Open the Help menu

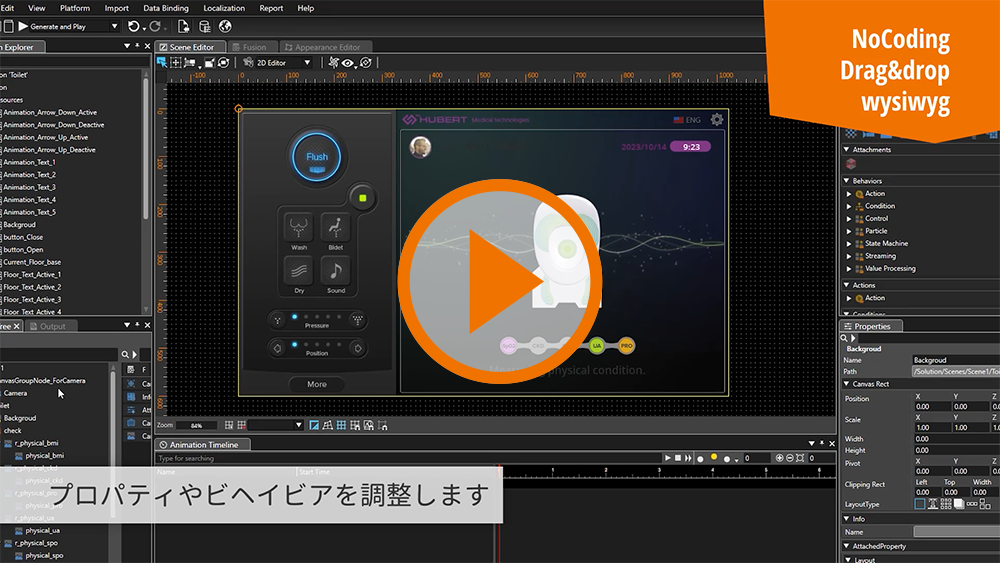[305, 8]
